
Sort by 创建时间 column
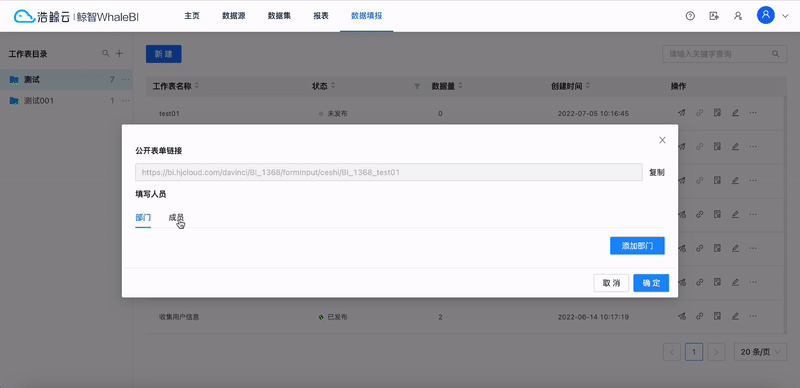pyautogui.click(x=587, y=86)
